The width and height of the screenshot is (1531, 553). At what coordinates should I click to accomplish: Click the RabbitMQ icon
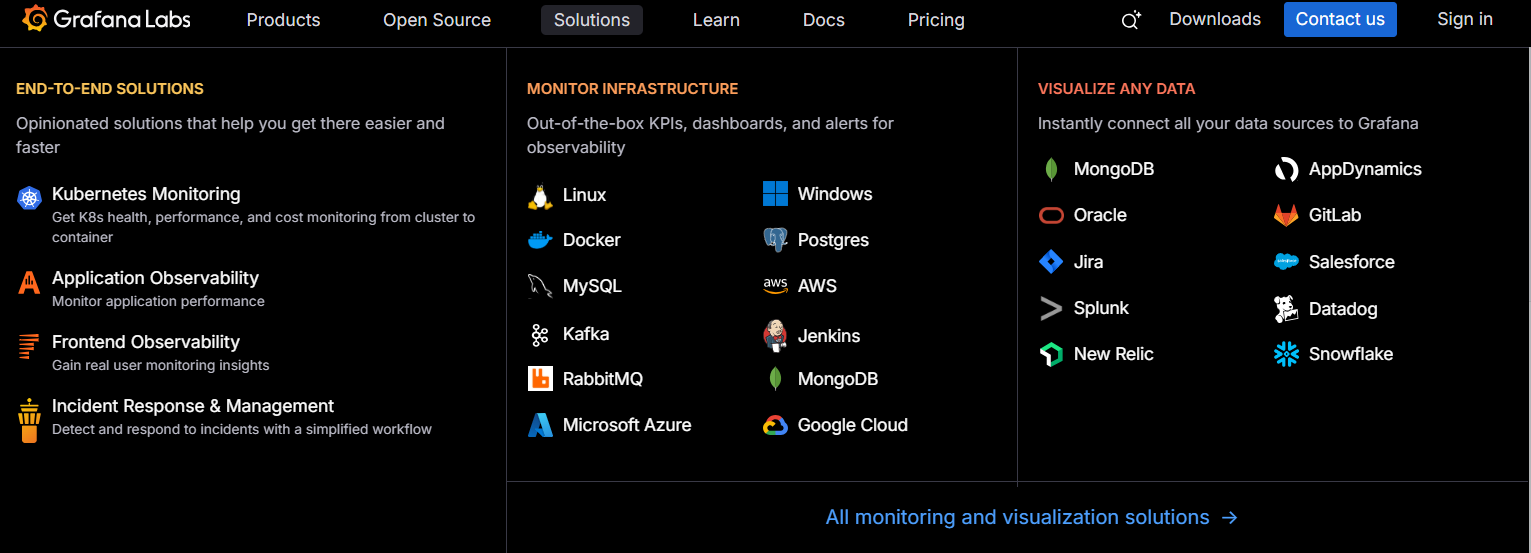[x=540, y=379]
